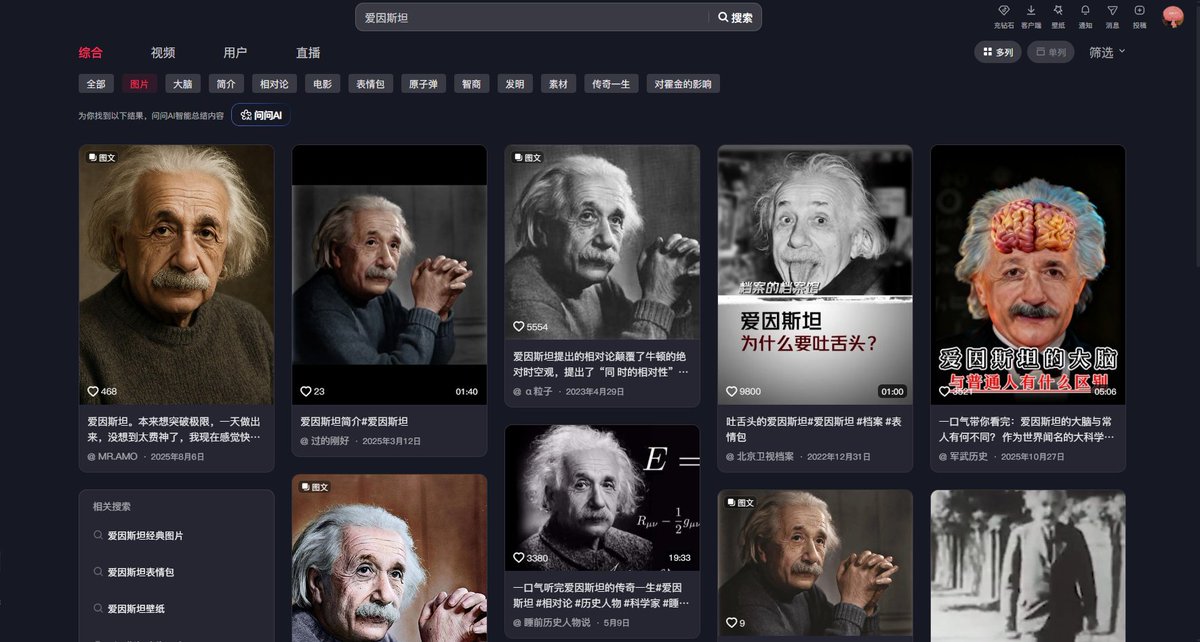
Task: Select the 素材 filter chip
Action: (x=558, y=84)
